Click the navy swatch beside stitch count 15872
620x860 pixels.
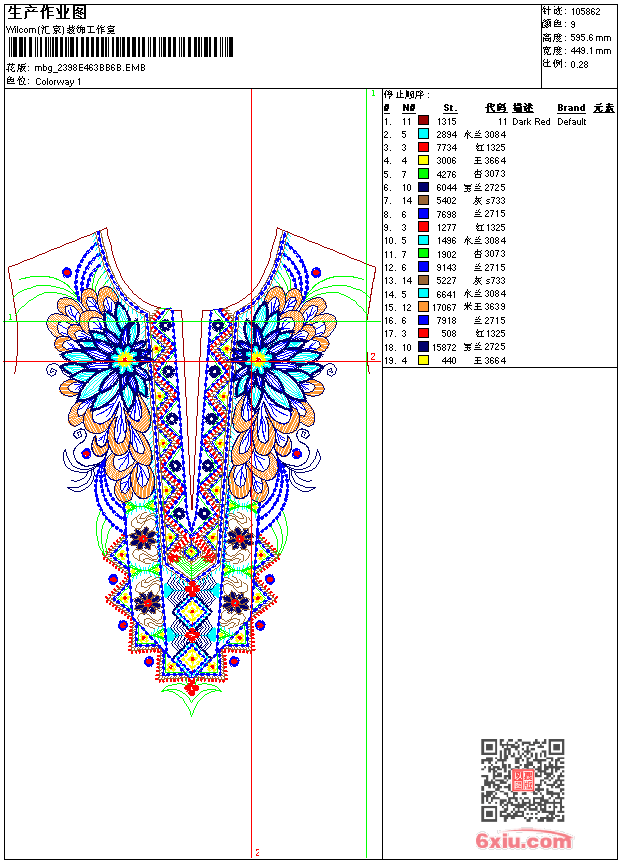(424, 347)
